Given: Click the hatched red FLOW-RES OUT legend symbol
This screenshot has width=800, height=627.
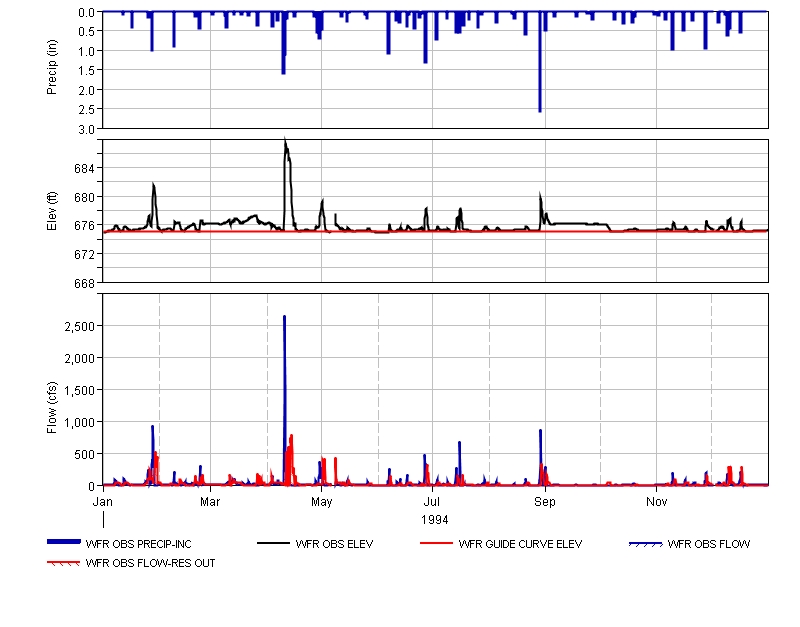Looking at the screenshot, I should pyautogui.click(x=64, y=563).
